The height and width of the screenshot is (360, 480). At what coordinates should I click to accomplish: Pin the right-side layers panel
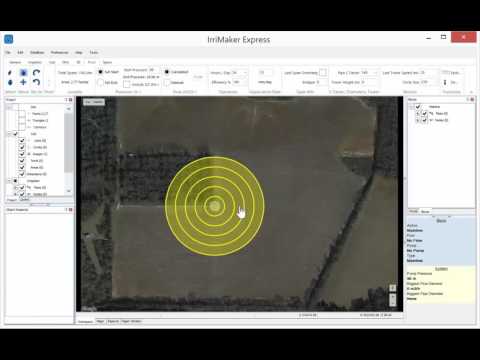point(468,99)
